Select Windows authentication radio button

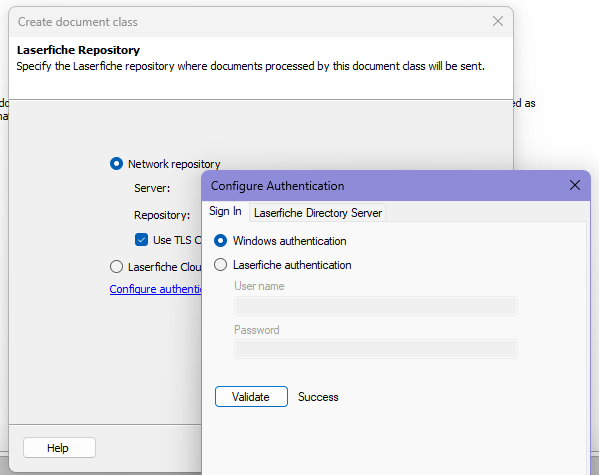tap(220, 241)
